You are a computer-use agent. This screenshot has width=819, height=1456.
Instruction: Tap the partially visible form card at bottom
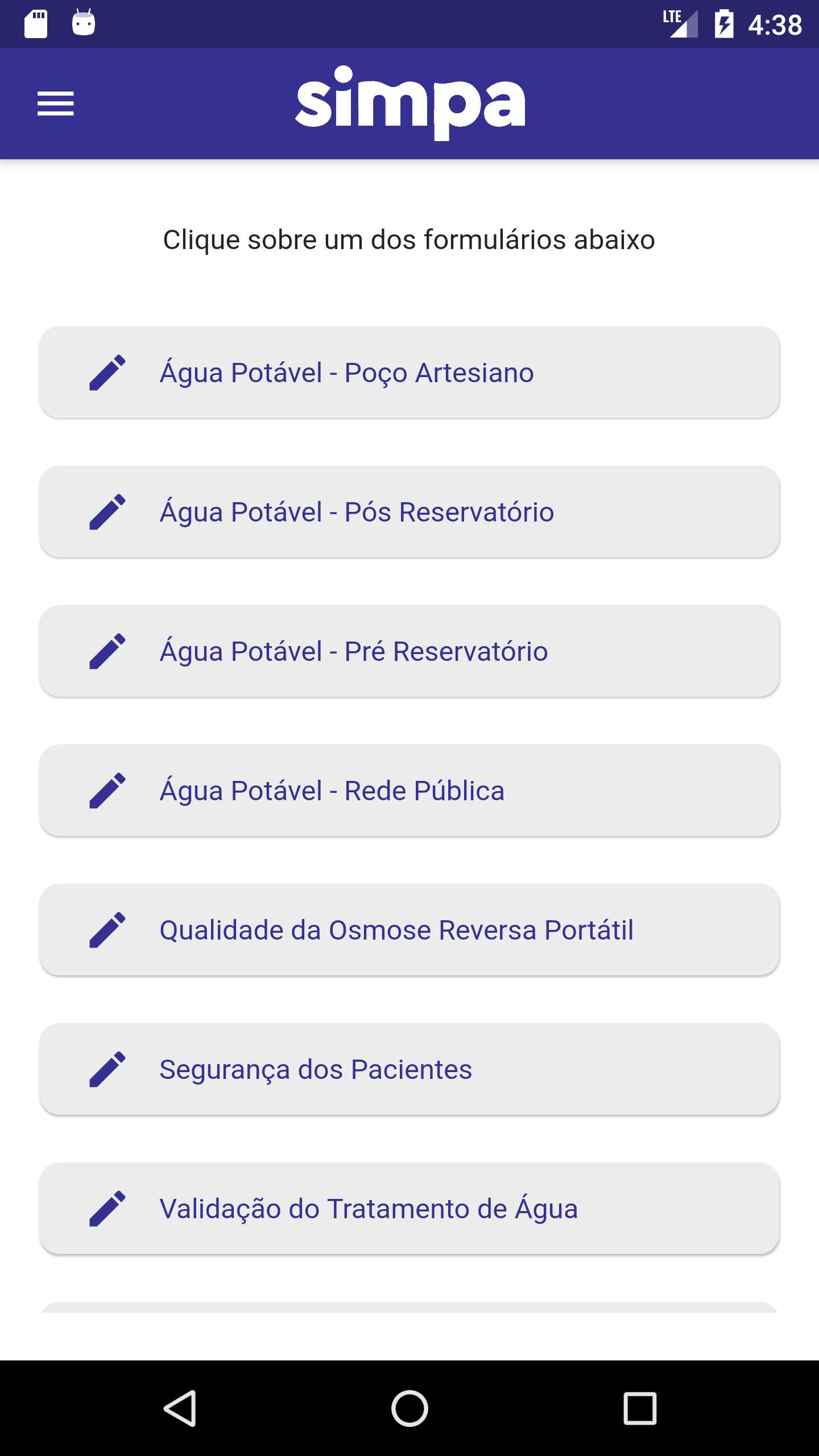click(x=409, y=1308)
